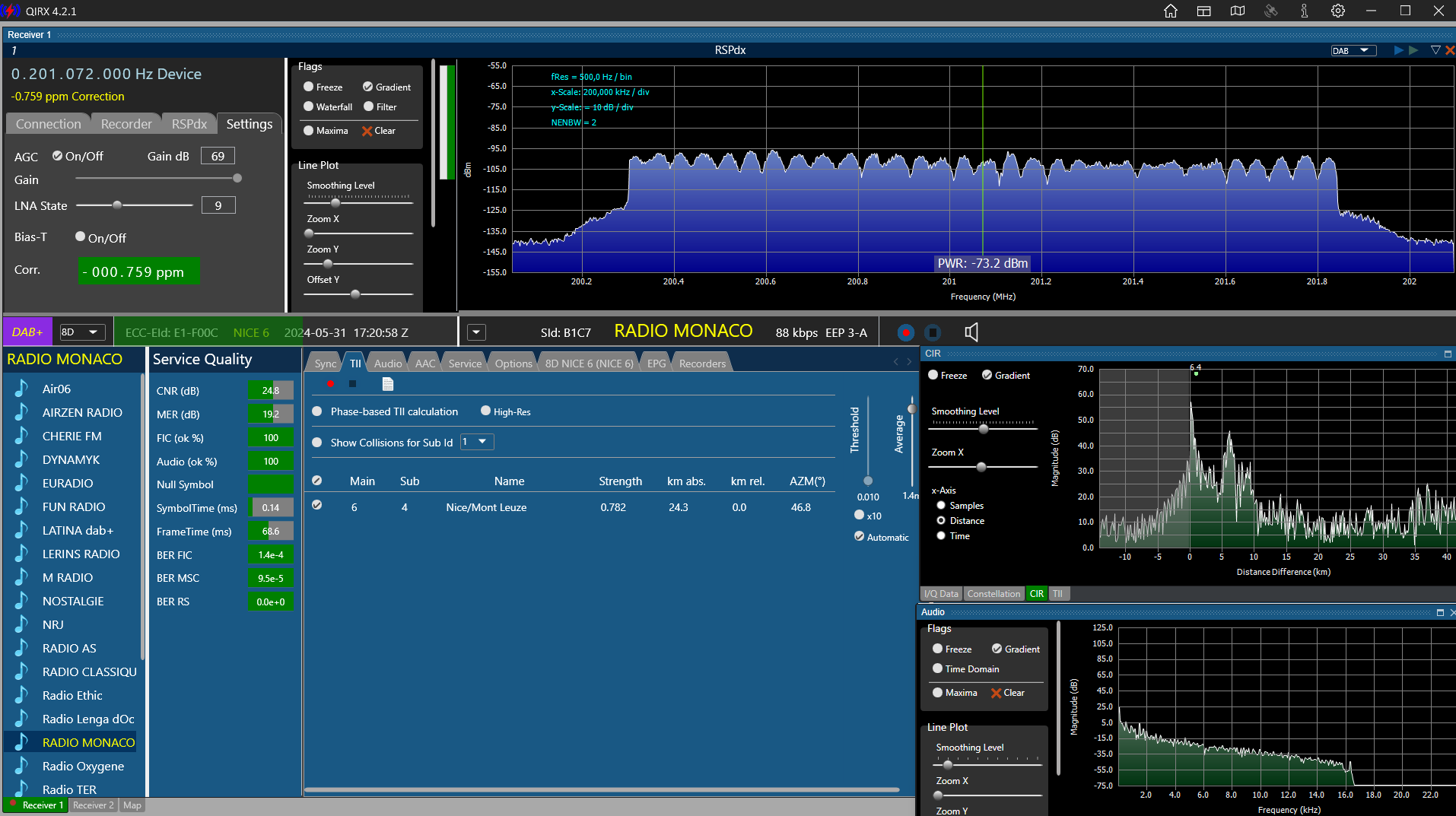Enable the High-Res option

[485, 411]
